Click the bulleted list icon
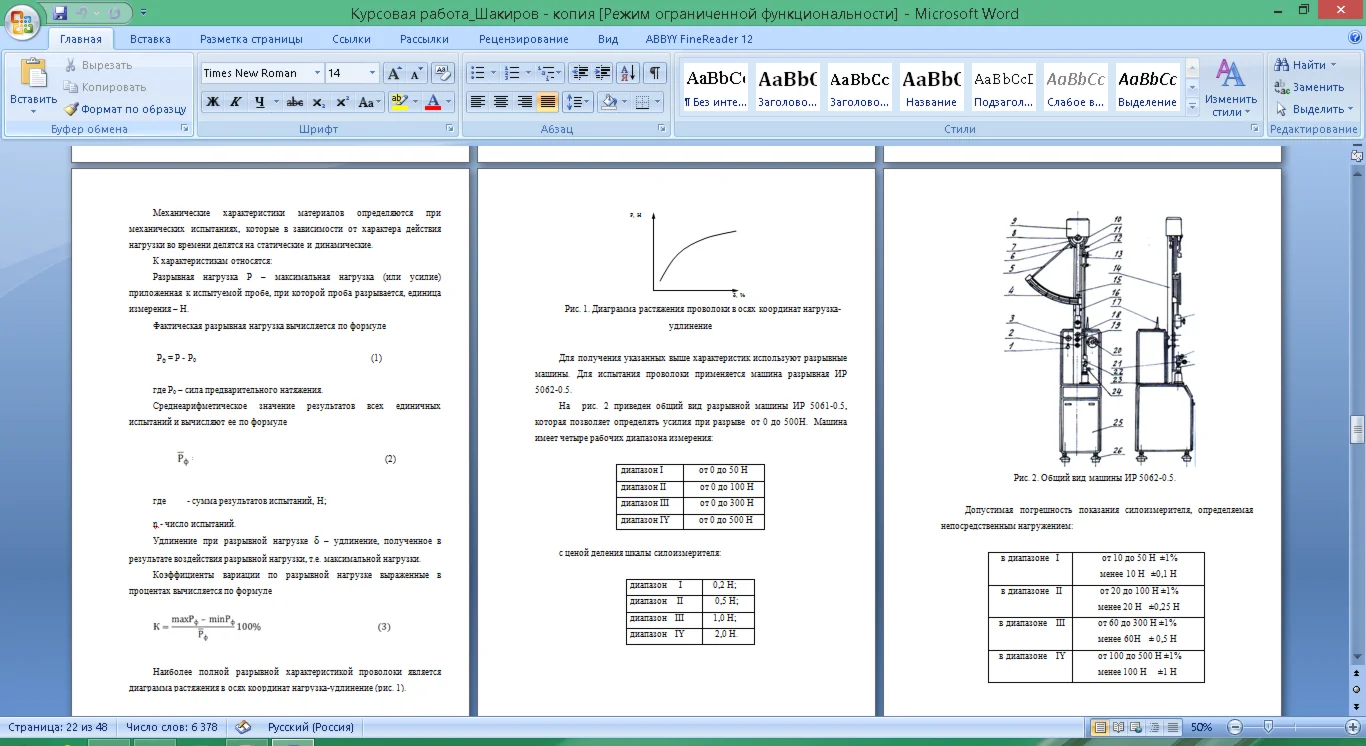The width and height of the screenshot is (1366, 746). (478, 73)
